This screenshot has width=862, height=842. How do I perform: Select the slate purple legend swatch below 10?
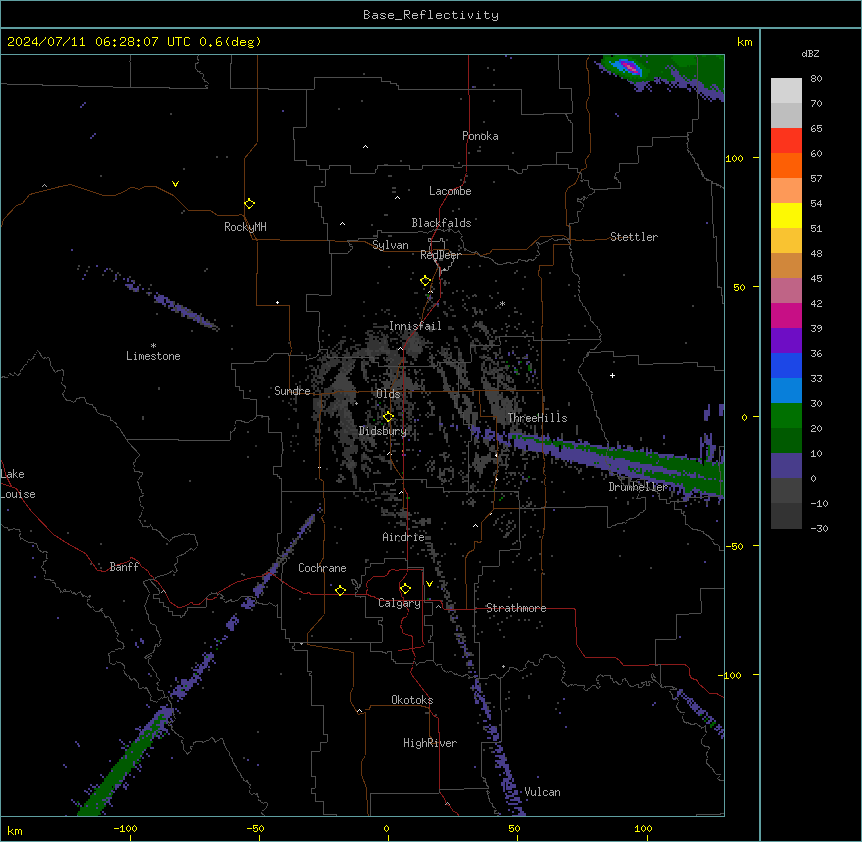tap(786, 466)
